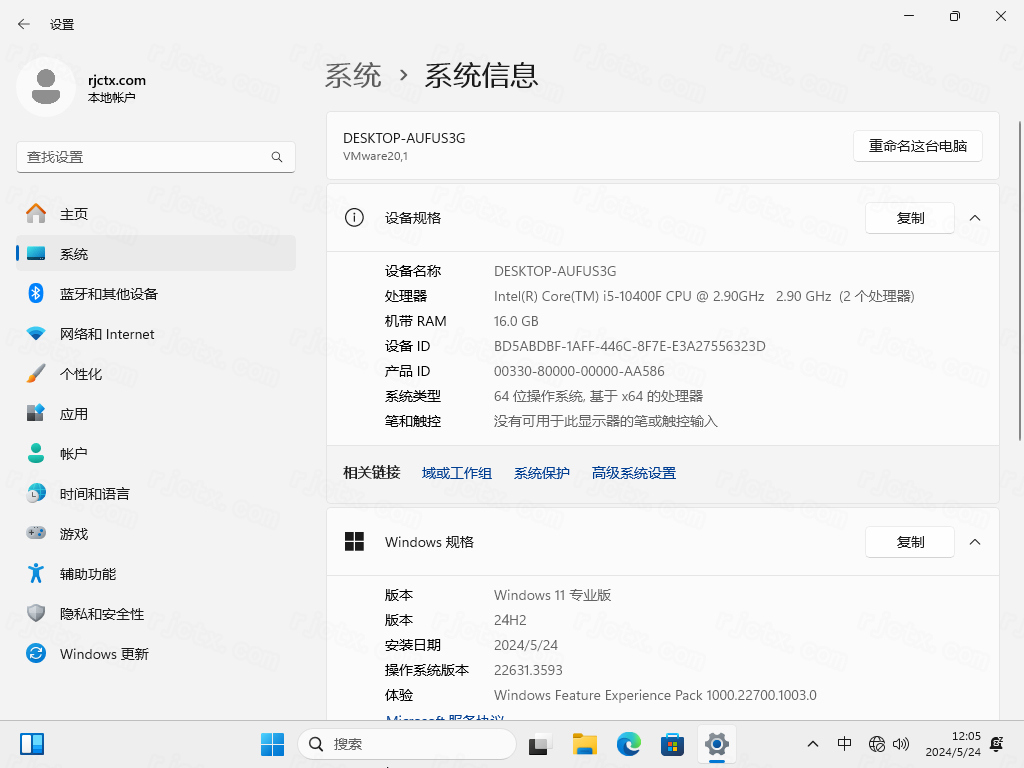Image resolution: width=1024 pixels, height=768 pixels.
Task: Open the 主页 menu item
Action: (156, 214)
